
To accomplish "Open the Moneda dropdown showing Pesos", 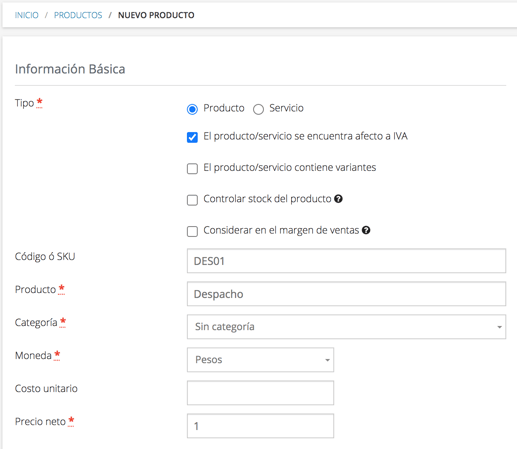I will click(x=260, y=360).
